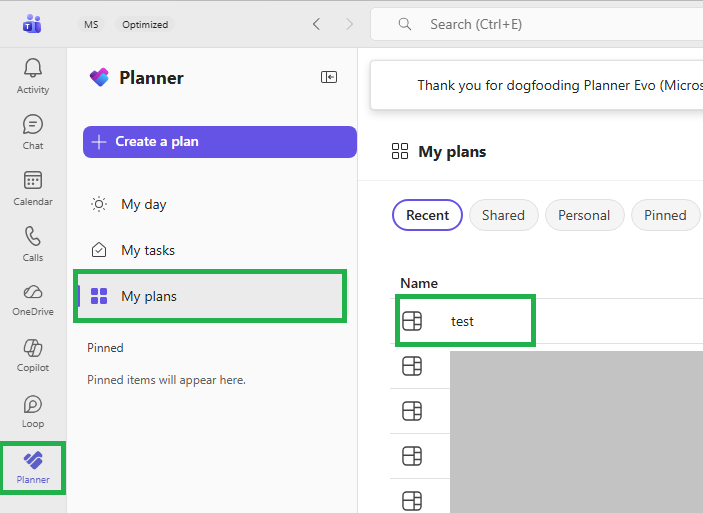Click the dogfooding Planner Evo banner

pyautogui.click(x=537, y=85)
